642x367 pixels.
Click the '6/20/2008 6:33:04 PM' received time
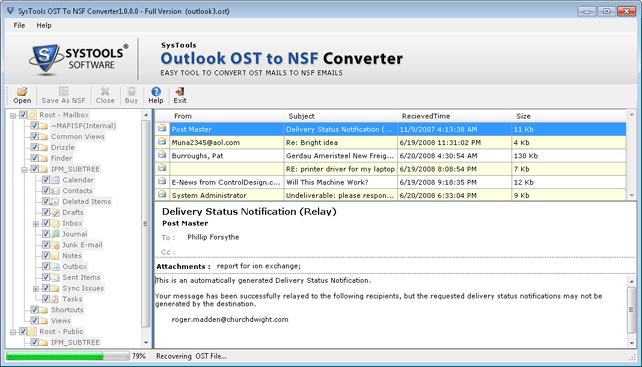point(438,195)
